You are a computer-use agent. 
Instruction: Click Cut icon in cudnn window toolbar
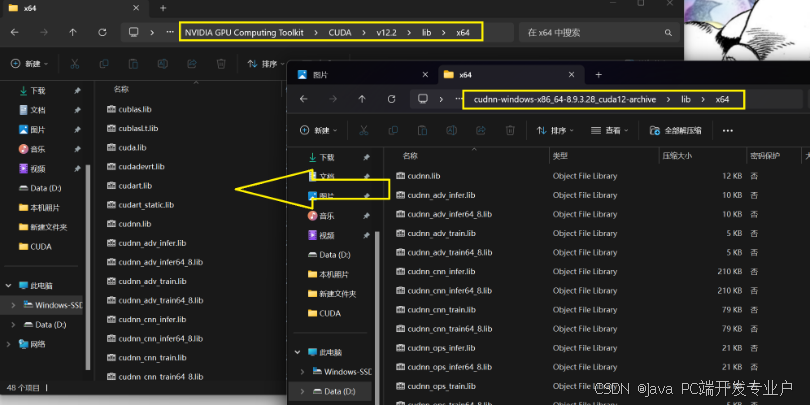click(x=364, y=131)
